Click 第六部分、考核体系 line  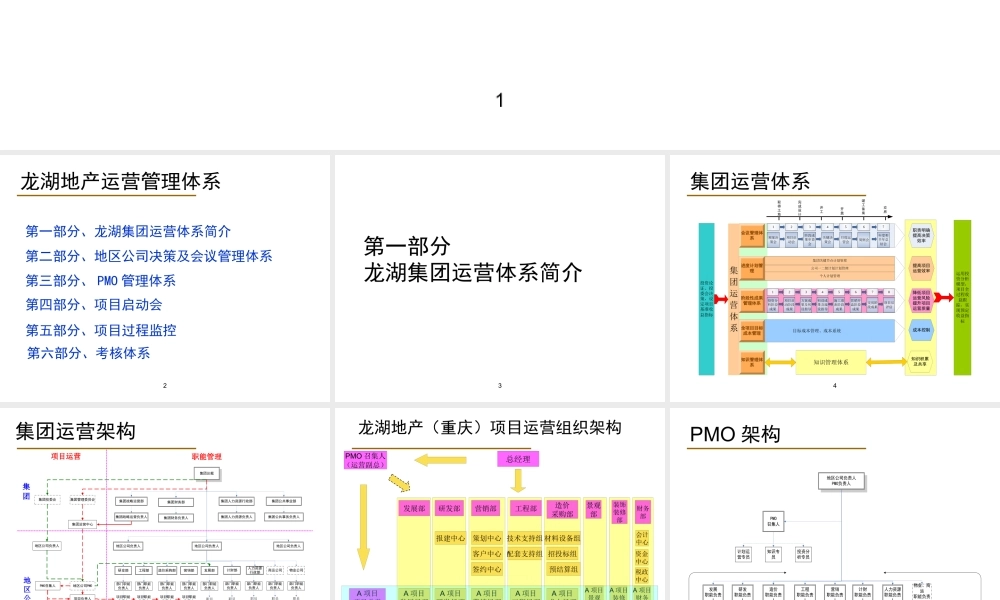pos(88,353)
